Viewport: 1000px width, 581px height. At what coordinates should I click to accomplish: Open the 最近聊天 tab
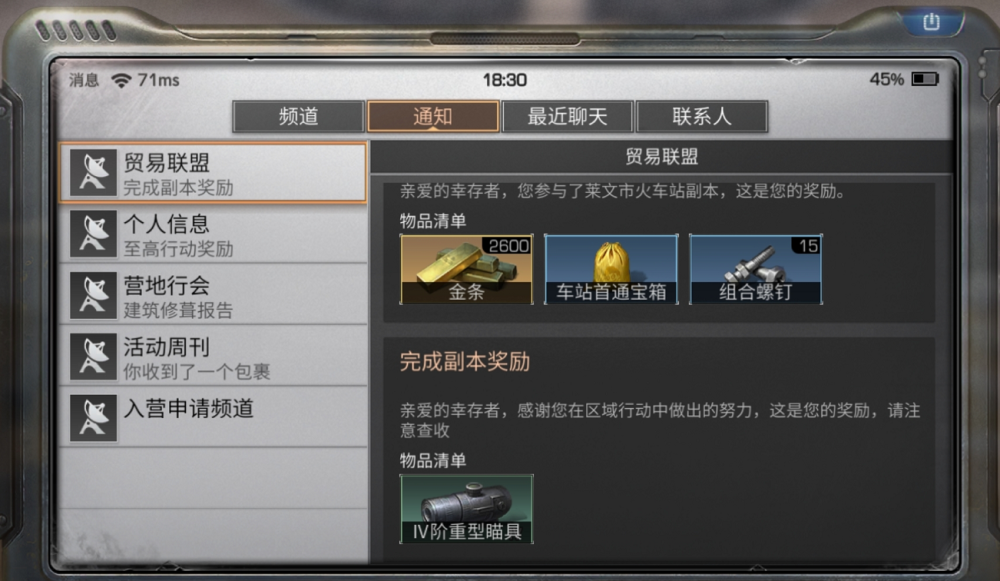568,116
